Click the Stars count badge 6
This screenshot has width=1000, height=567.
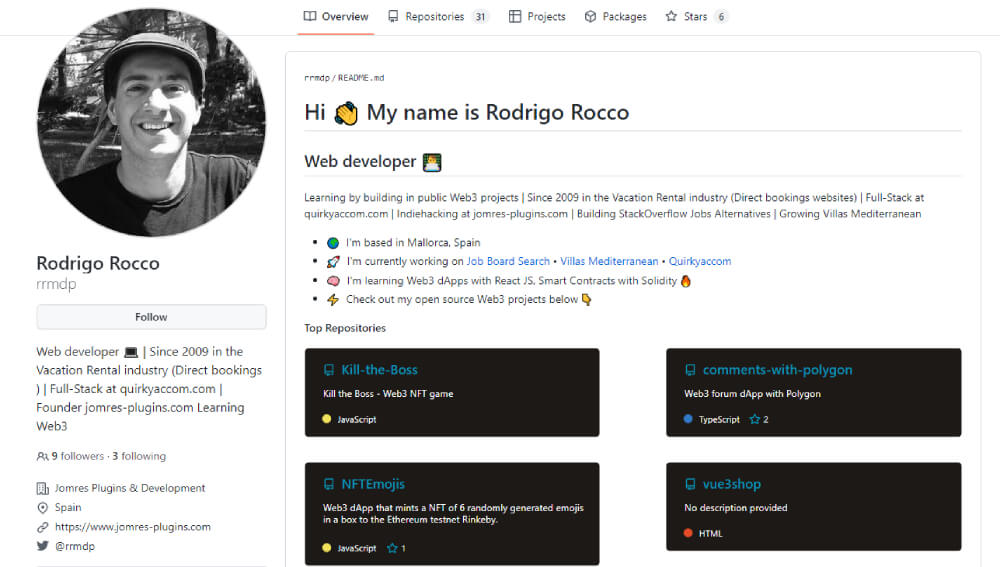pos(721,17)
